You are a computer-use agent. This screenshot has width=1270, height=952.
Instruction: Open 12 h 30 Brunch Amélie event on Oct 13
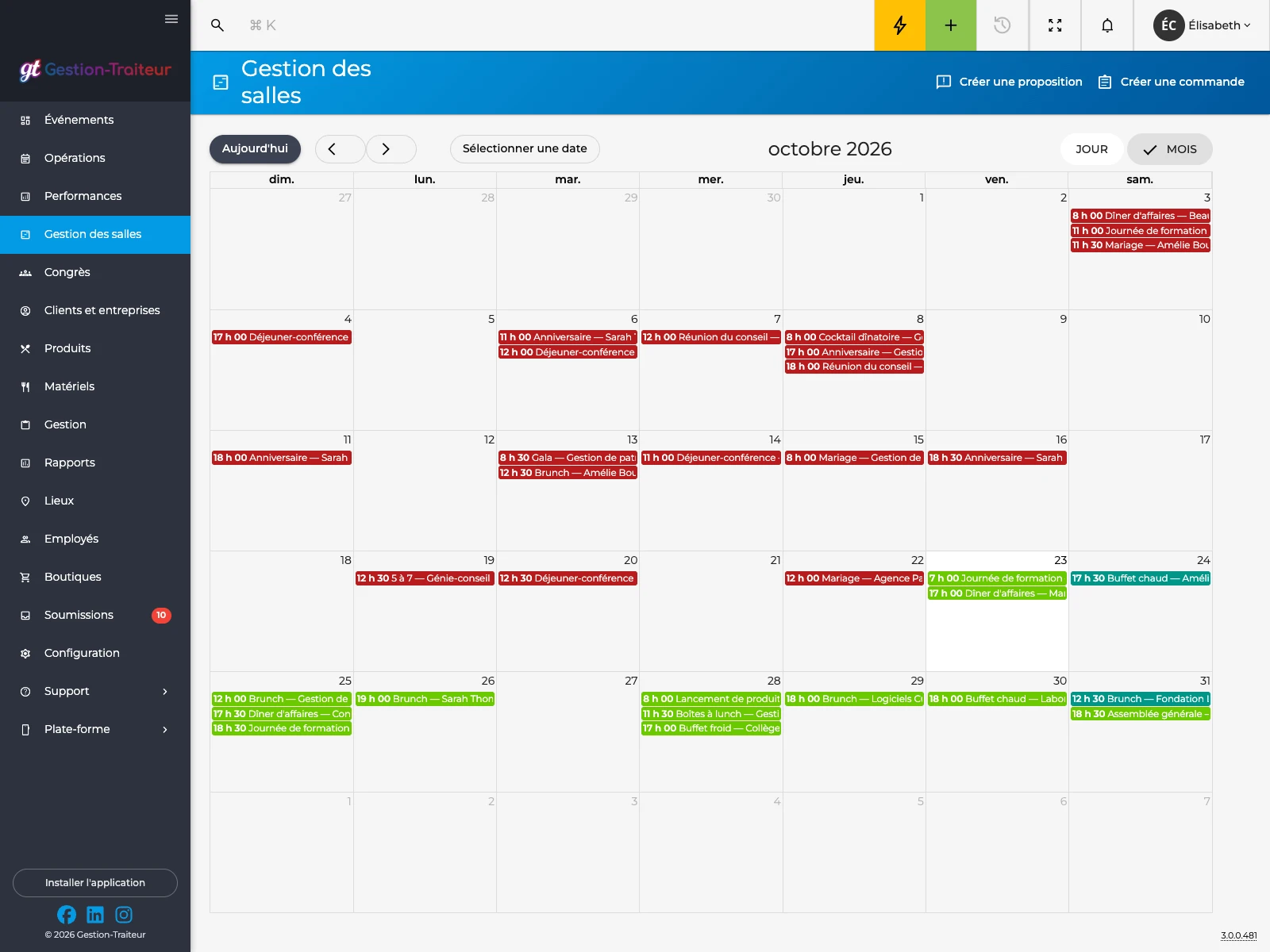click(x=568, y=473)
